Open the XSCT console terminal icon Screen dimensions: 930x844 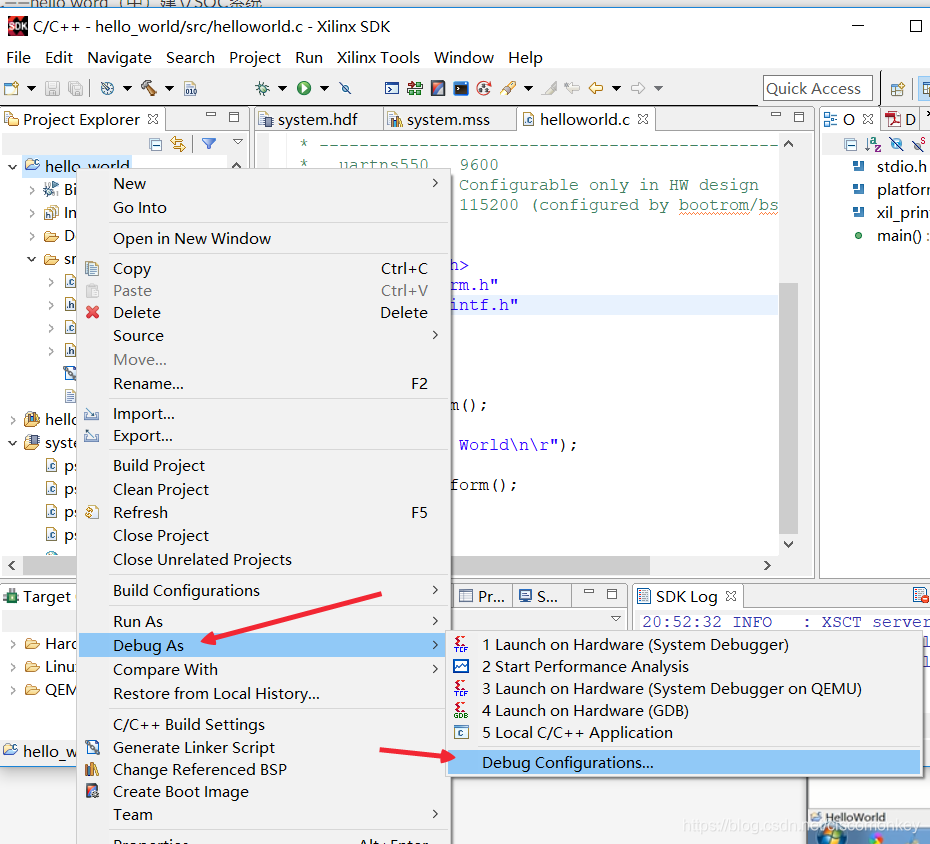[392, 88]
